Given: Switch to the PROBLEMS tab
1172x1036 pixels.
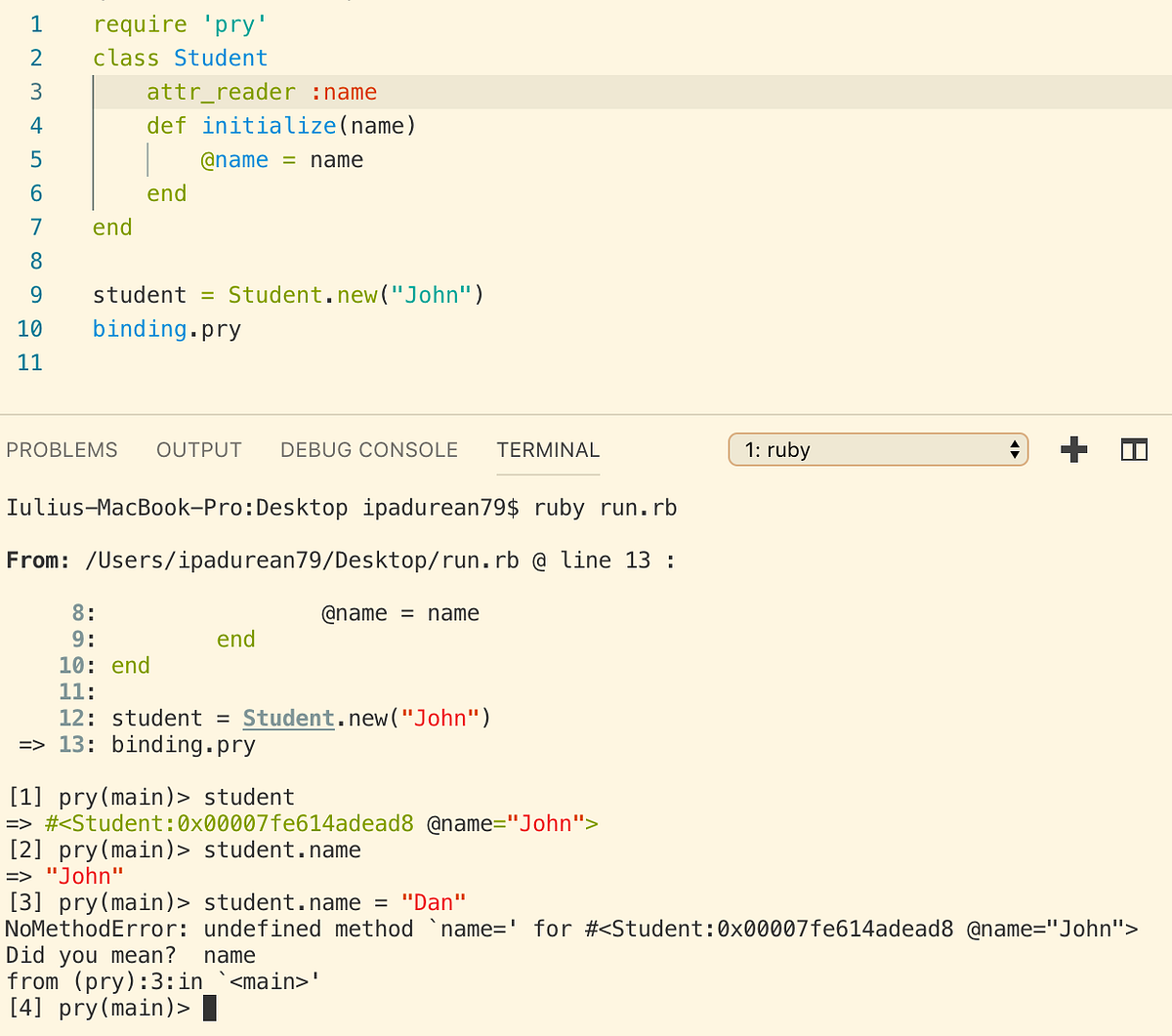Looking at the screenshot, I should (62, 450).
